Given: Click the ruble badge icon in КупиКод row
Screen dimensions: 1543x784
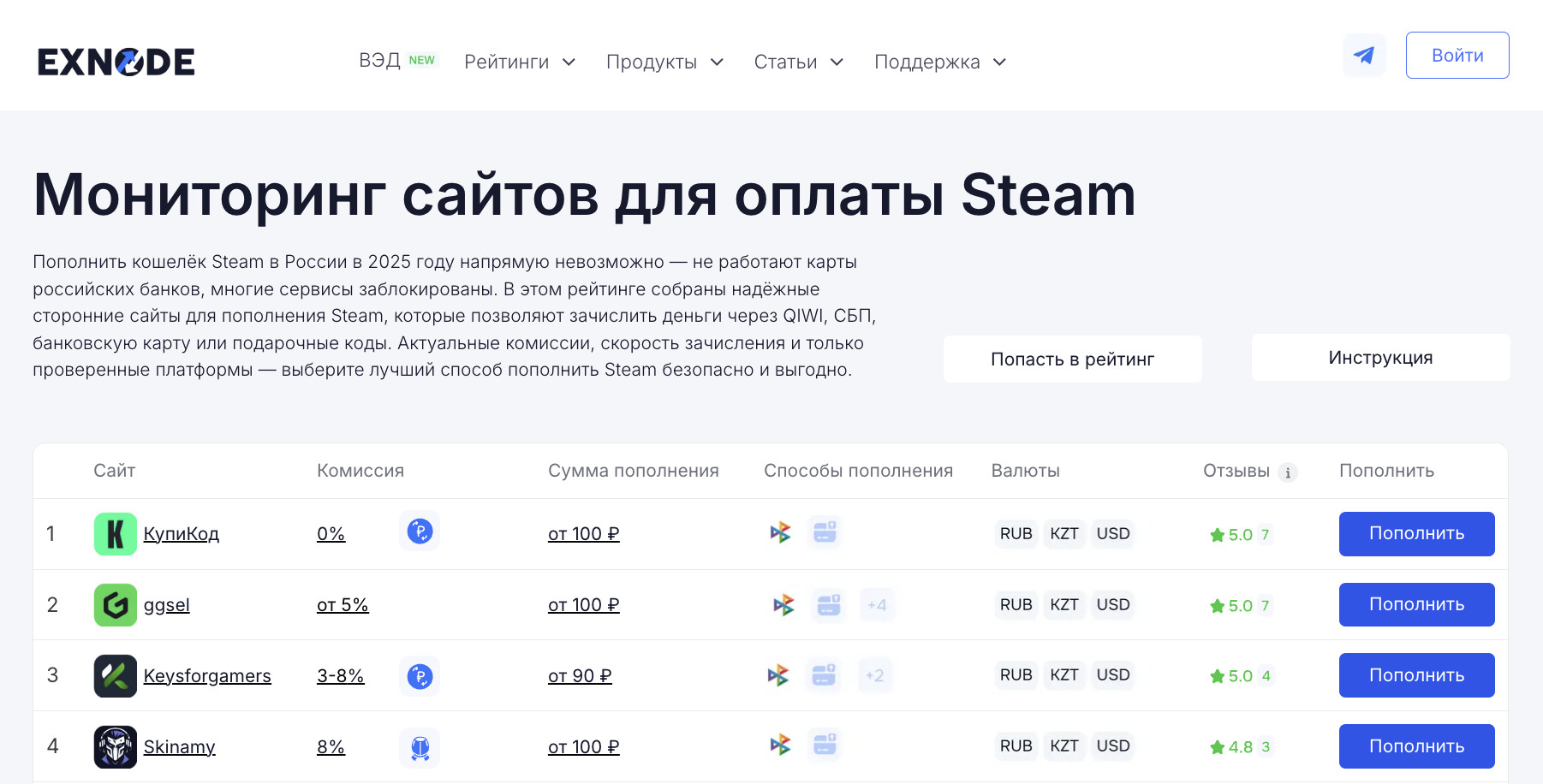Looking at the screenshot, I should click(420, 532).
